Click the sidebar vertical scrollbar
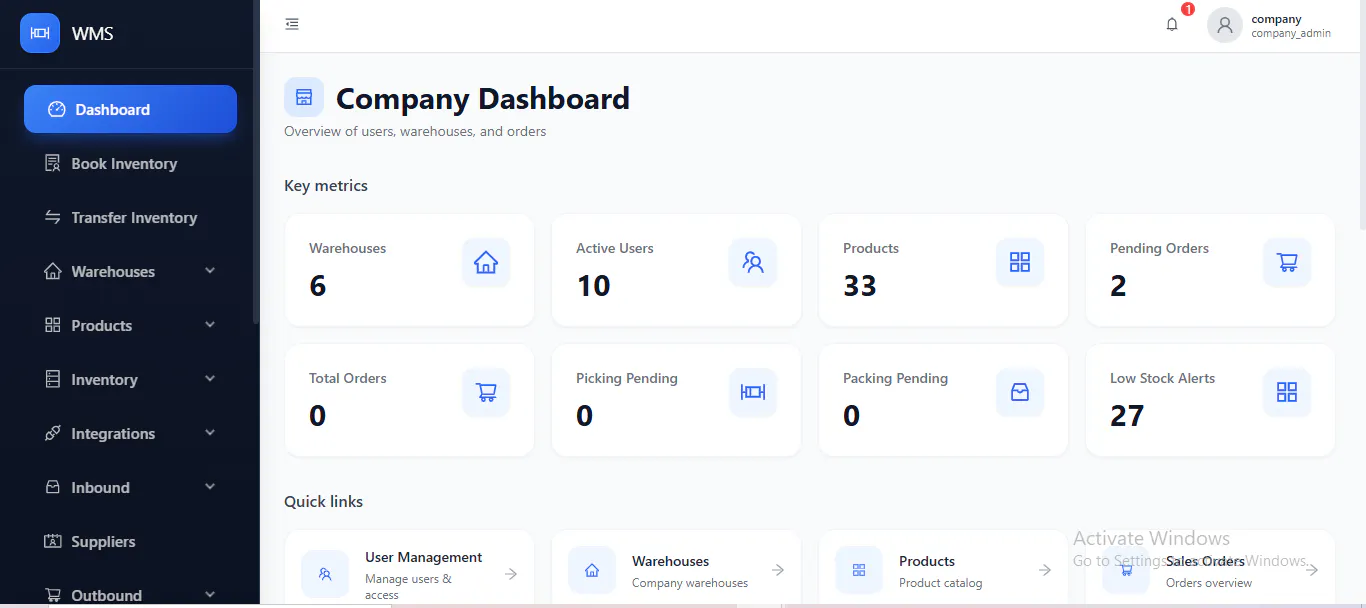 pos(256,160)
